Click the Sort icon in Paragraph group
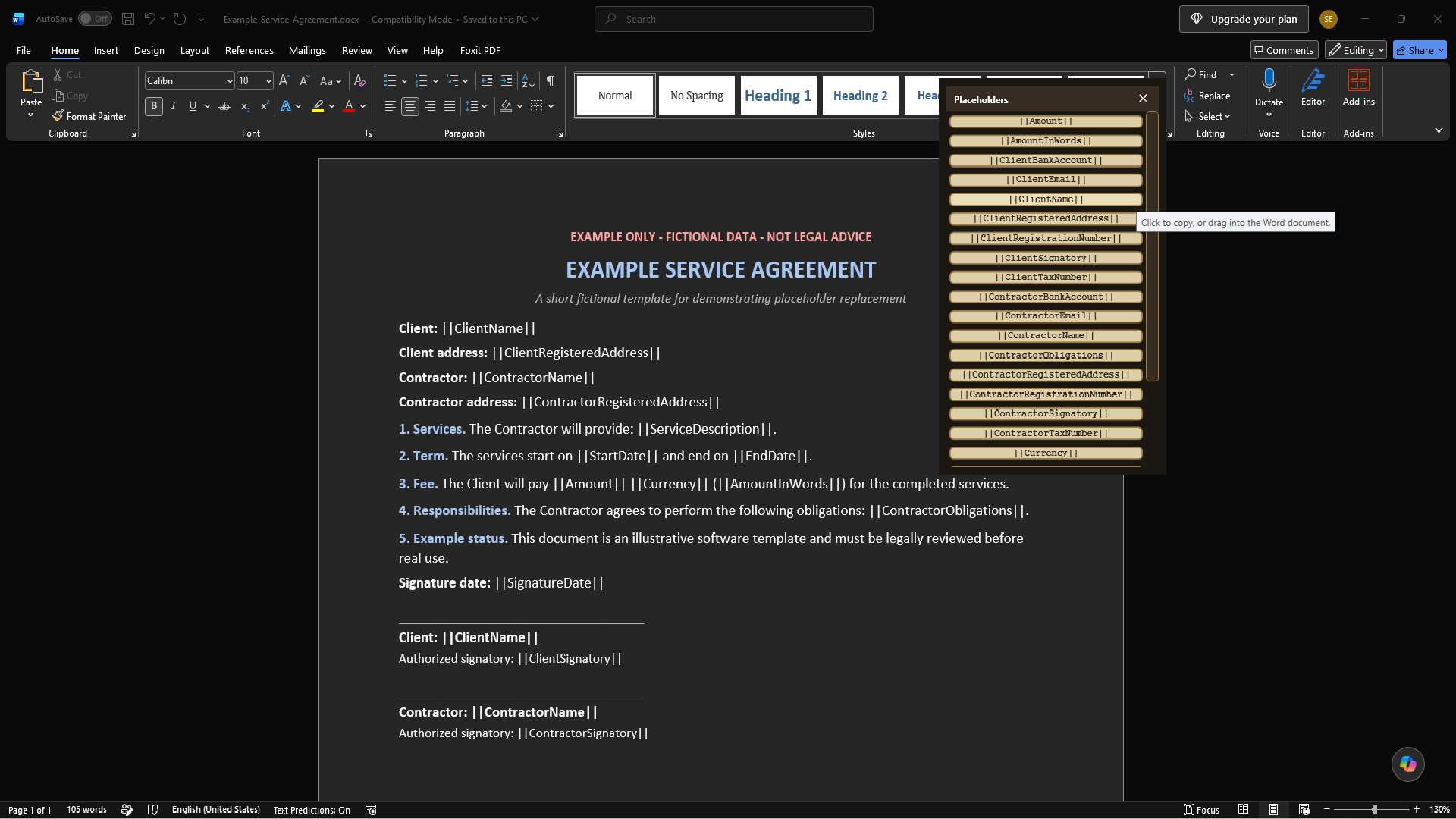1456x819 pixels. click(x=529, y=80)
